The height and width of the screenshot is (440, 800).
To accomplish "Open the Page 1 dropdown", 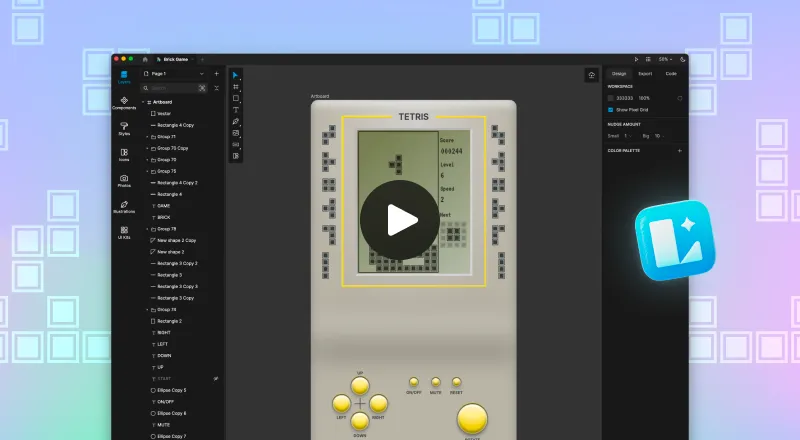I will click(x=173, y=74).
